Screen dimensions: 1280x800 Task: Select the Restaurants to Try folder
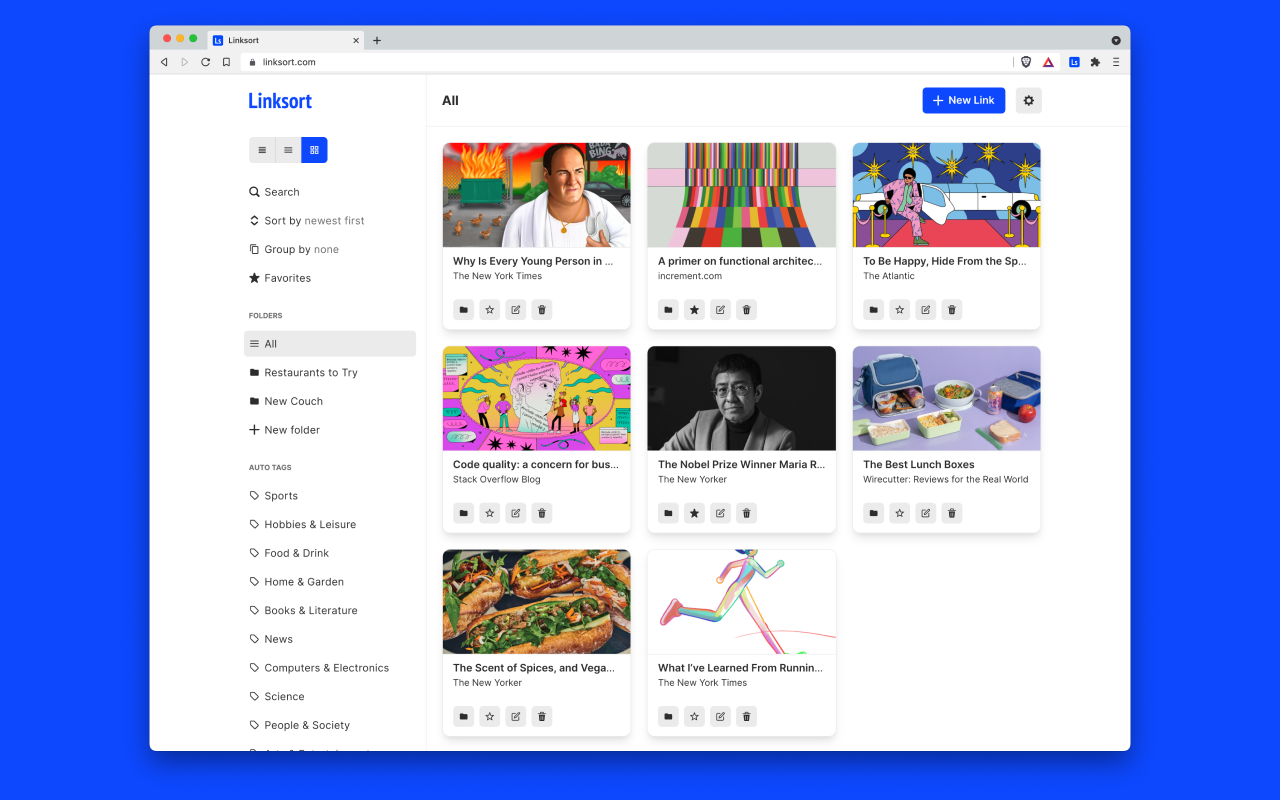pyautogui.click(x=313, y=372)
